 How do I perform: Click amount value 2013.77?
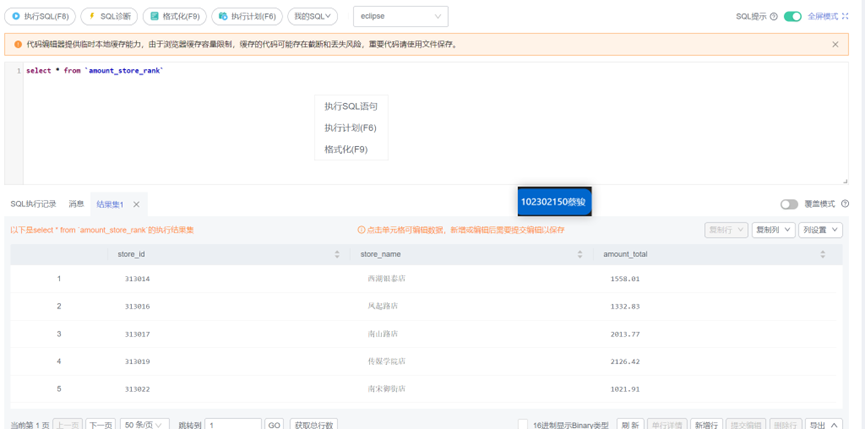click(625, 334)
